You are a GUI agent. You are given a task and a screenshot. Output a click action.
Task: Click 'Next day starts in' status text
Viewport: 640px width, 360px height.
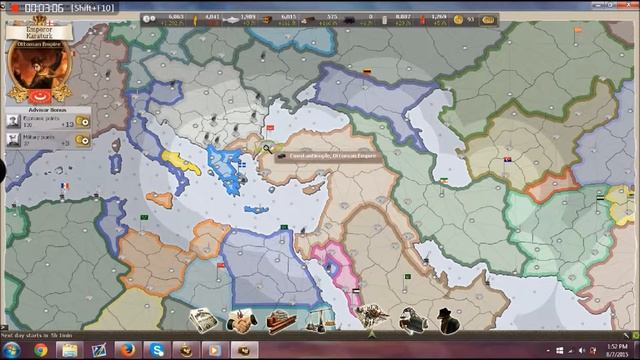(37, 336)
